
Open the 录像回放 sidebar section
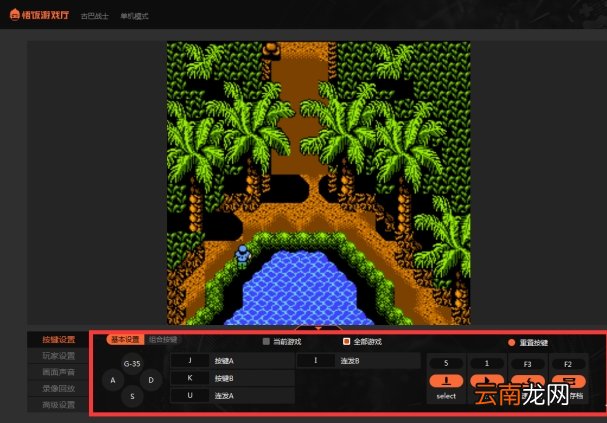click(x=58, y=388)
